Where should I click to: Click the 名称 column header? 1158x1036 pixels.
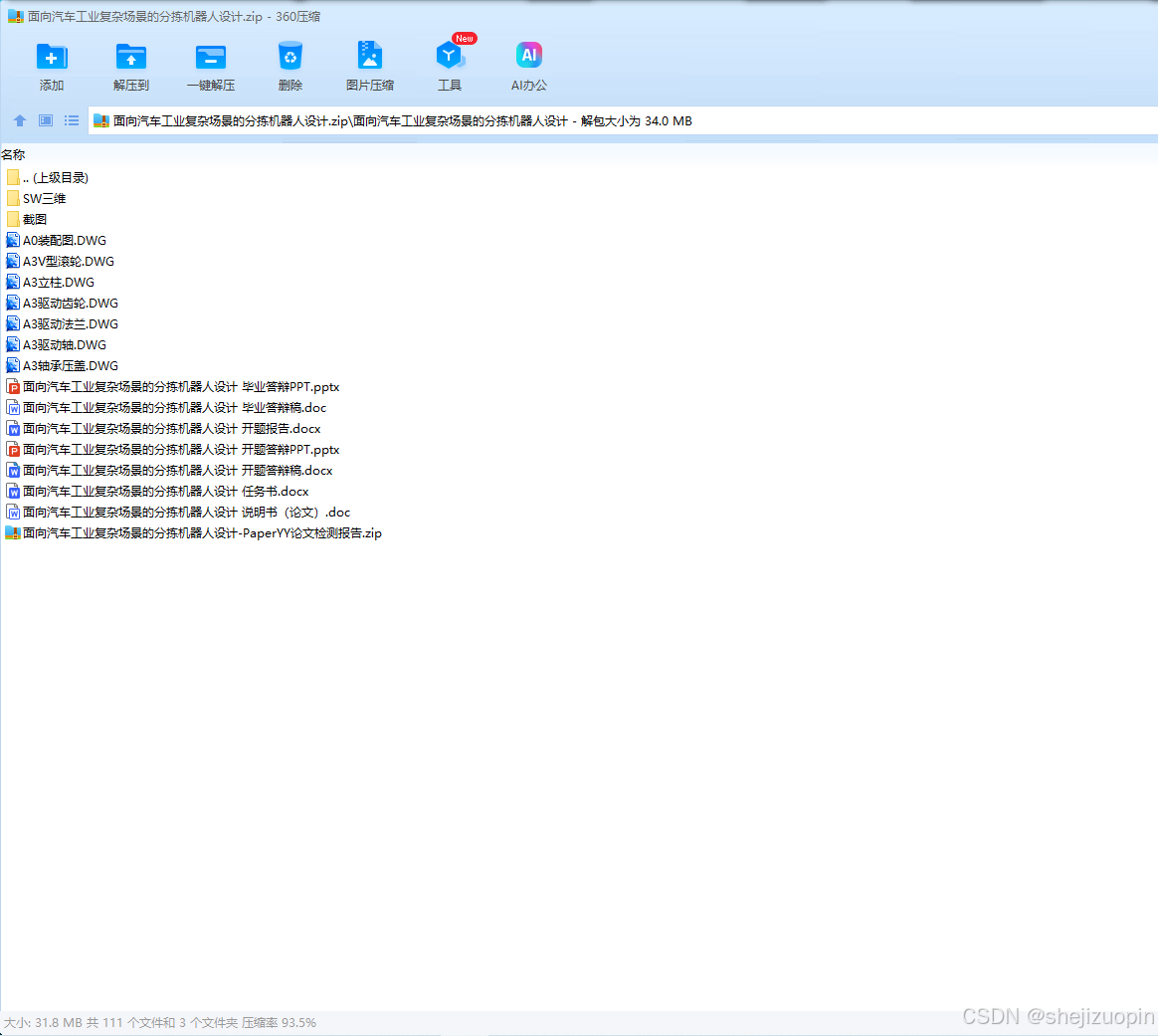(13, 154)
